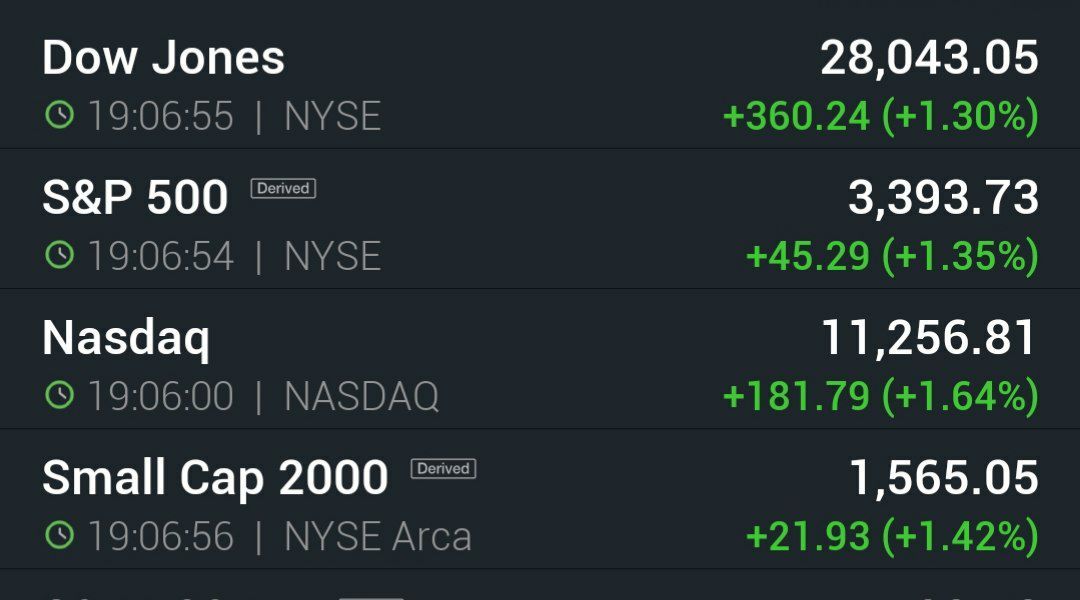Click the NASDAQ exchange label
The height and width of the screenshot is (600, 1080).
pos(362,396)
